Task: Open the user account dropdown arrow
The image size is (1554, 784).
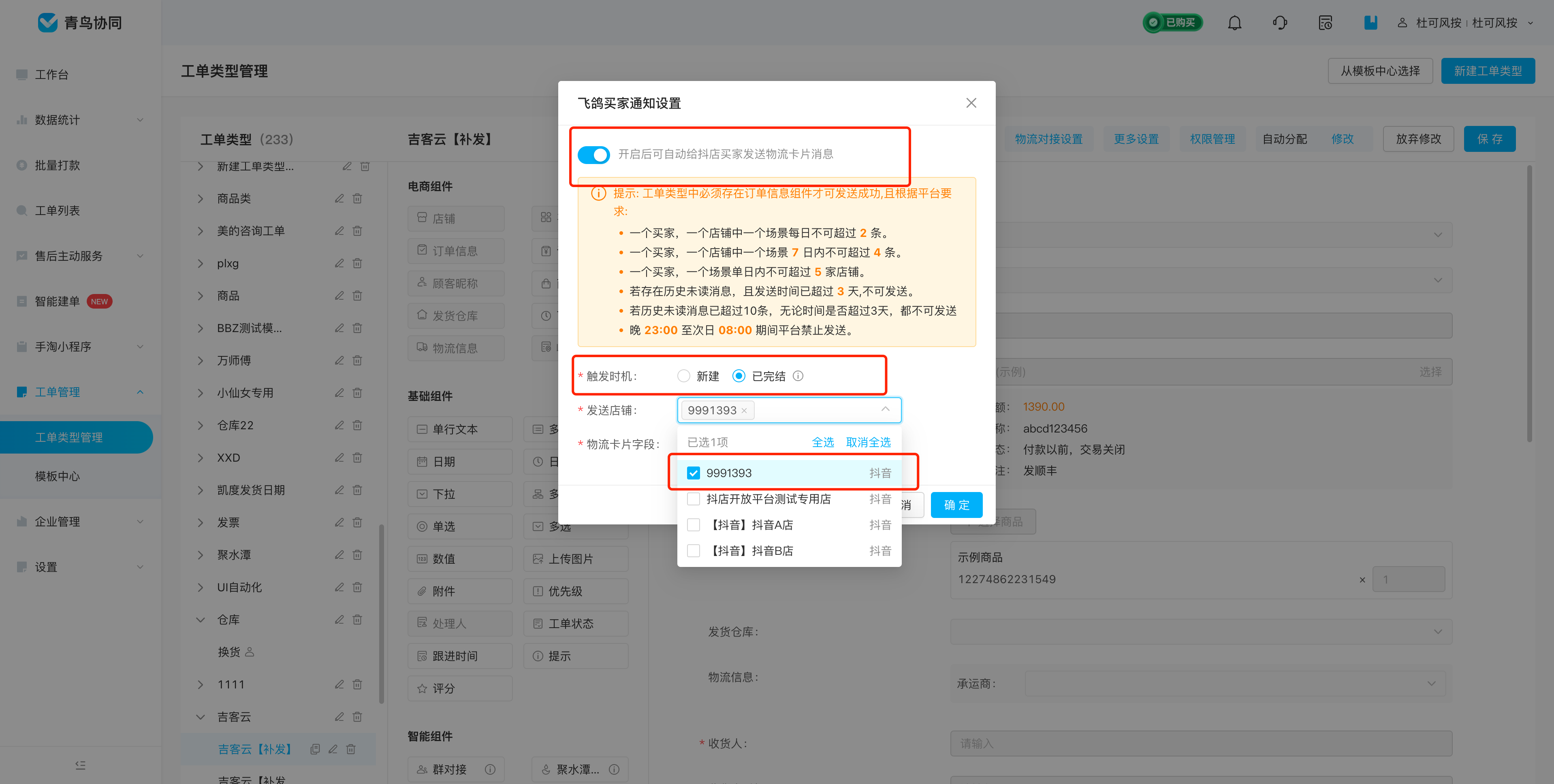Action: (1531, 23)
